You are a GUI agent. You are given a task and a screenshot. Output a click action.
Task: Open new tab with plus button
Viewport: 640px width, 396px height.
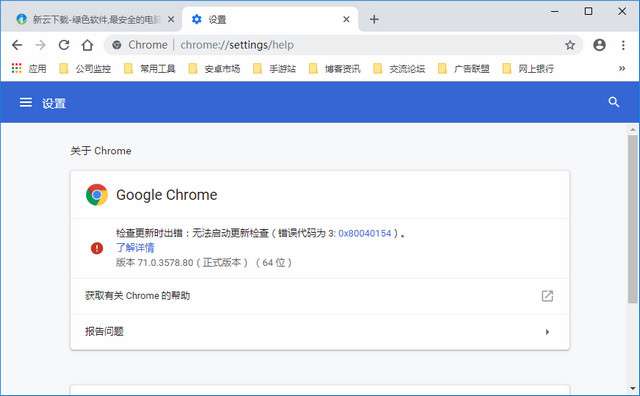[x=374, y=19]
